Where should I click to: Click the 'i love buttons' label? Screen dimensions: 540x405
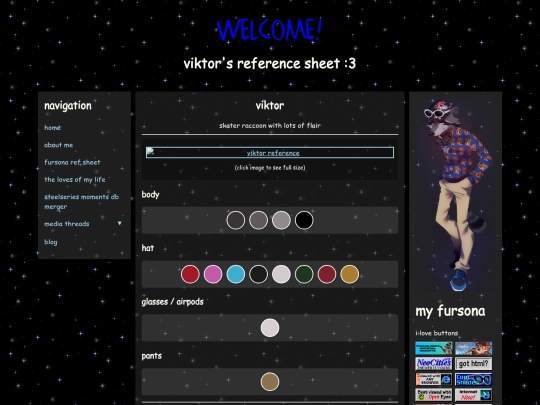[437, 333]
